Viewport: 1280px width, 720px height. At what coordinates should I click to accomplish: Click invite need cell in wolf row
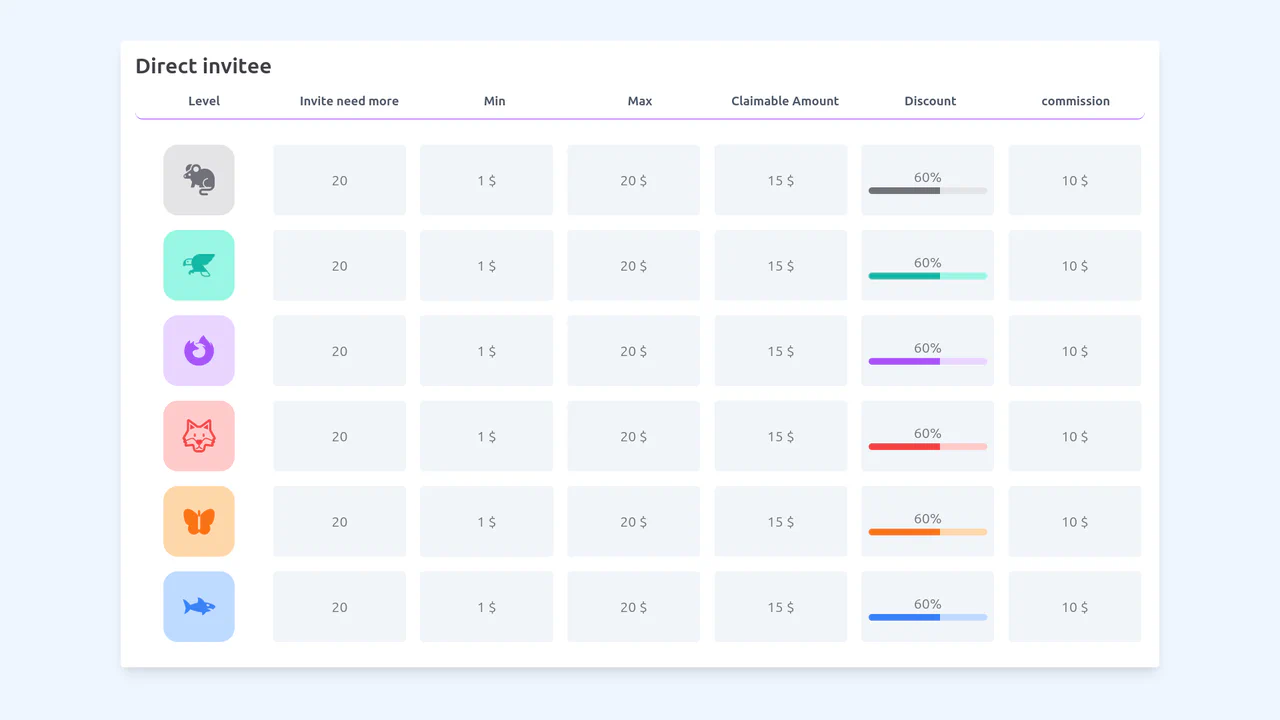click(340, 436)
